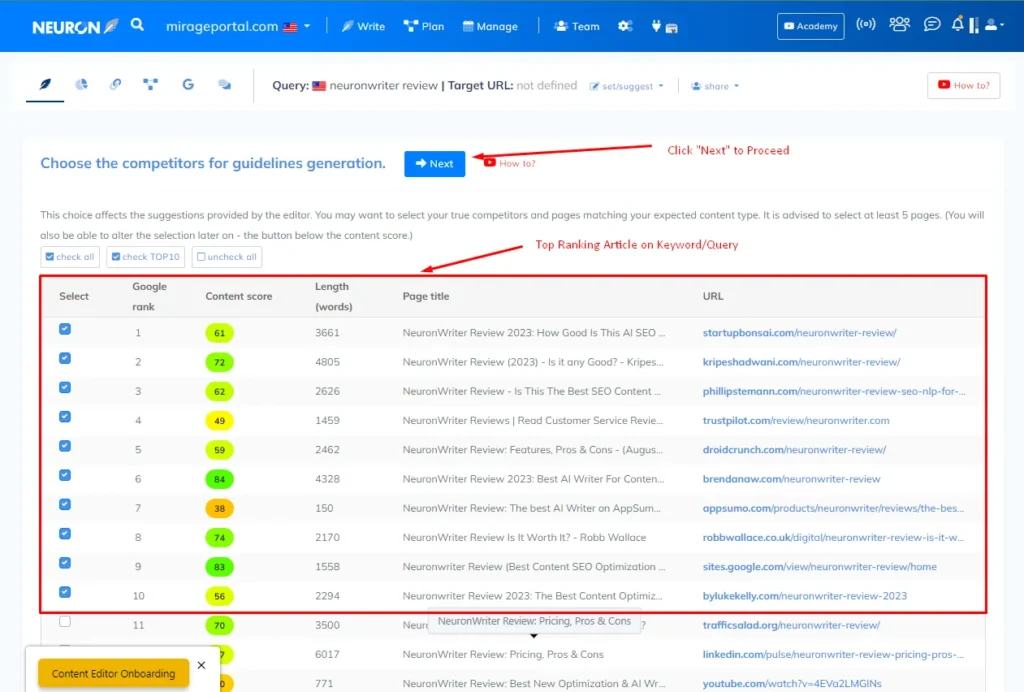Open the trafficsalad.org URL link
Viewport: 1024px width, 692px height.
[x=792, y=625]
